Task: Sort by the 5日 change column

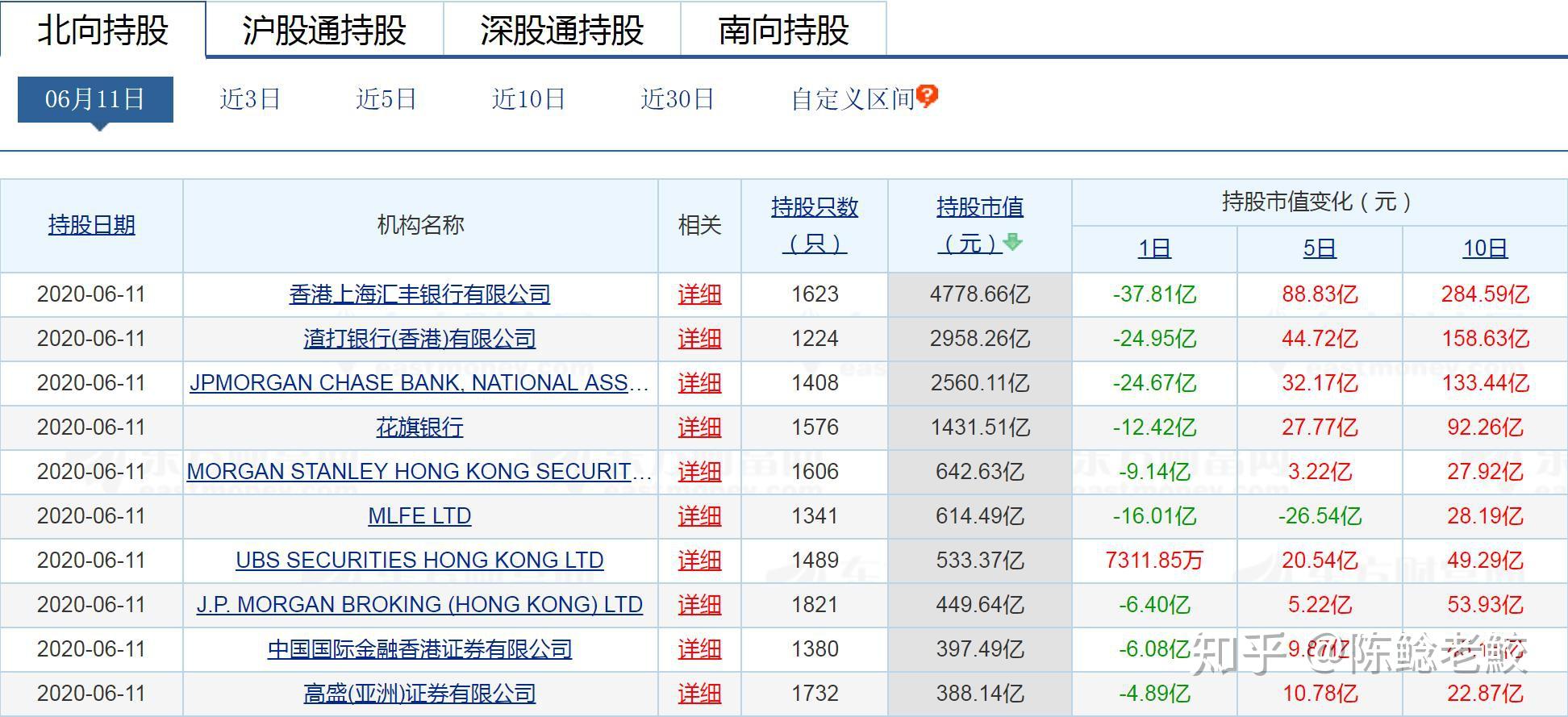Action: point(1320,248)
